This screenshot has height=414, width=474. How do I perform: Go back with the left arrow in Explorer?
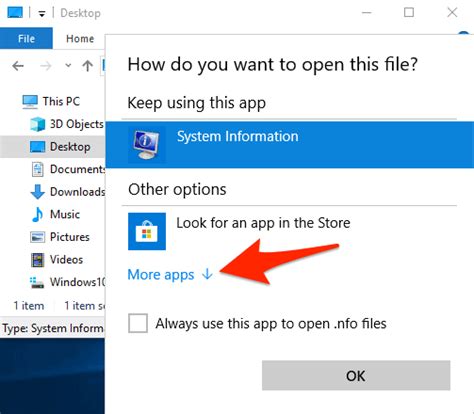click(x=18, y=66)
